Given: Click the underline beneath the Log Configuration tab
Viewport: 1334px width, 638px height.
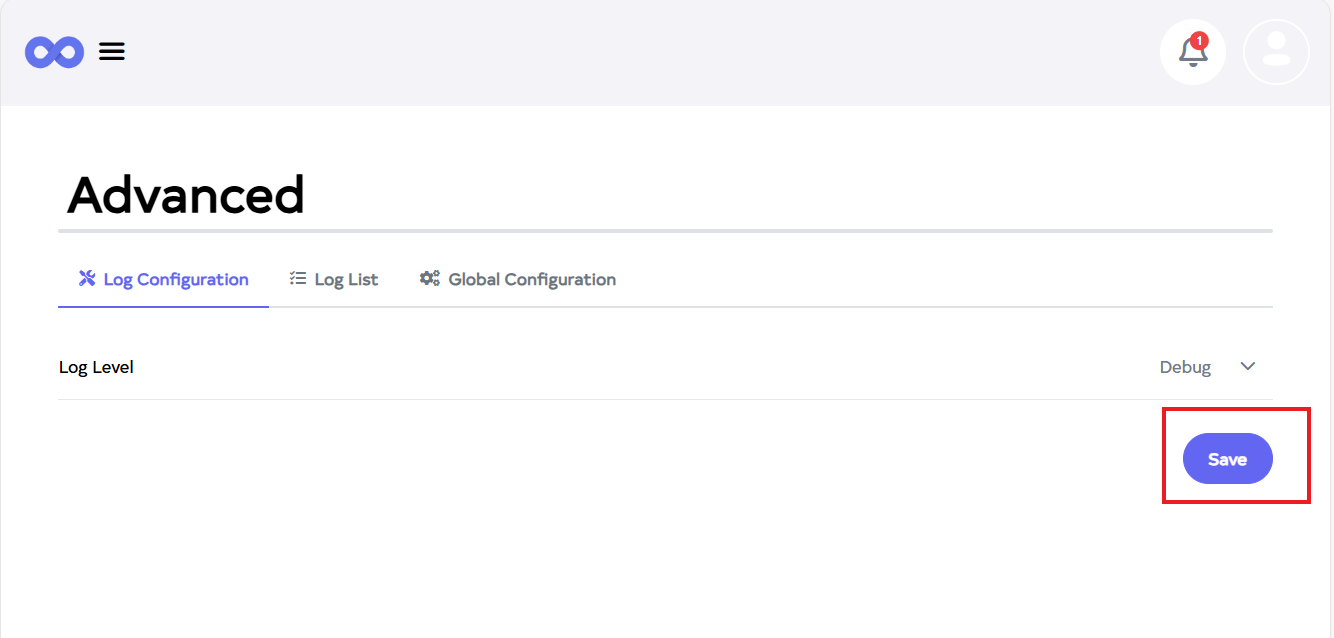Looking at the screenshot, I should tap(163, 306).
